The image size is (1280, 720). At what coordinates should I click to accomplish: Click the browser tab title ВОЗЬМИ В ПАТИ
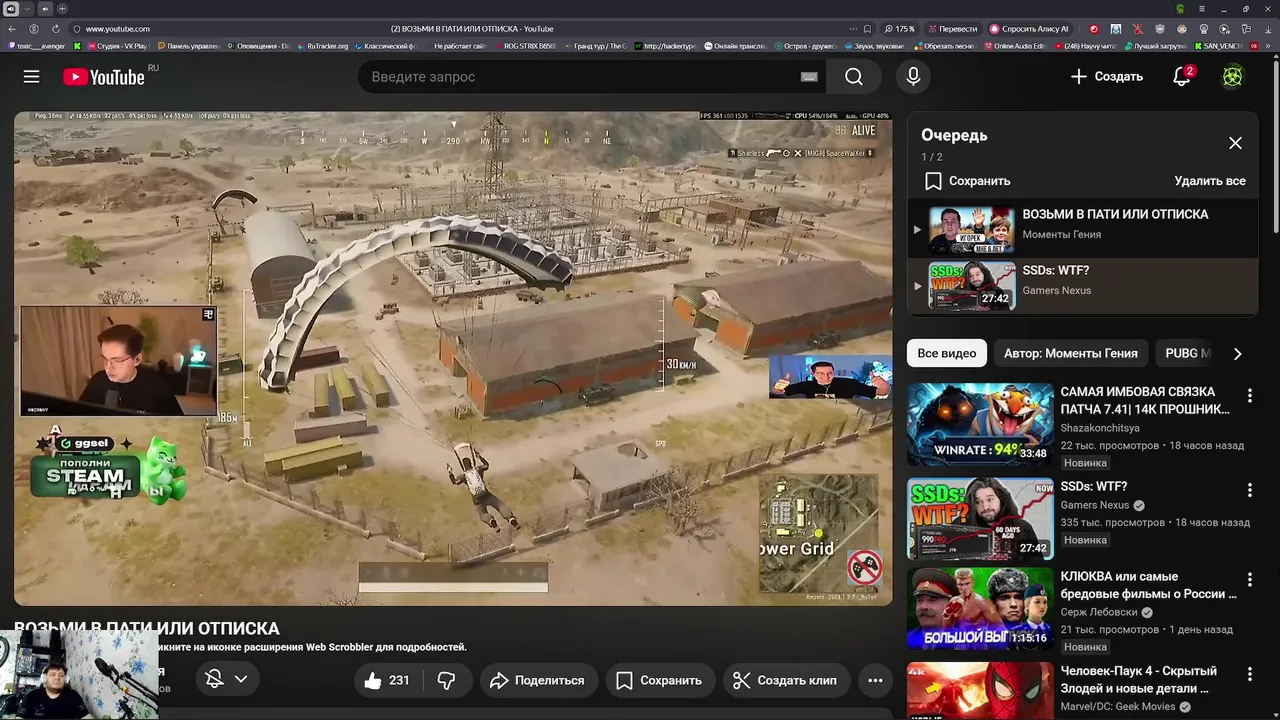pos(472,29)
